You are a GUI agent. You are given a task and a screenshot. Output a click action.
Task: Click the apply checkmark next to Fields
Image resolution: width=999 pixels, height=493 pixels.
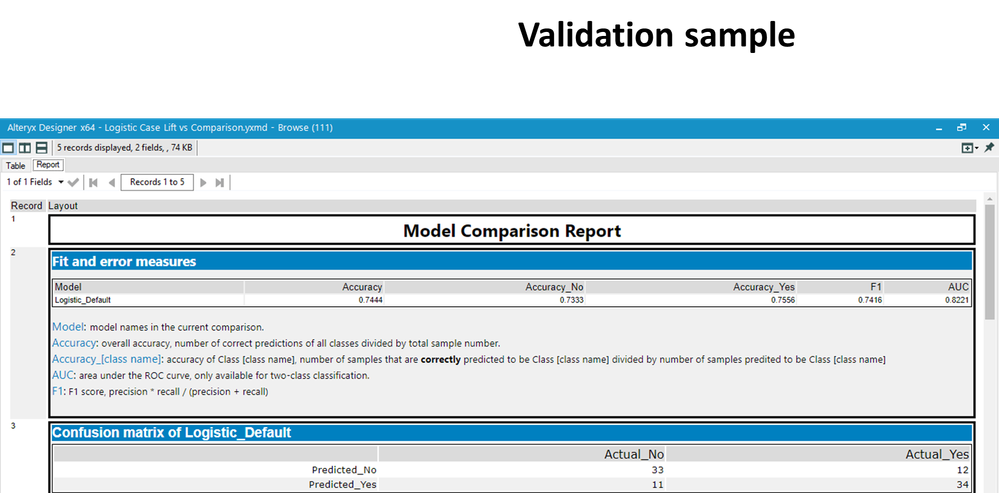(73, 182)
